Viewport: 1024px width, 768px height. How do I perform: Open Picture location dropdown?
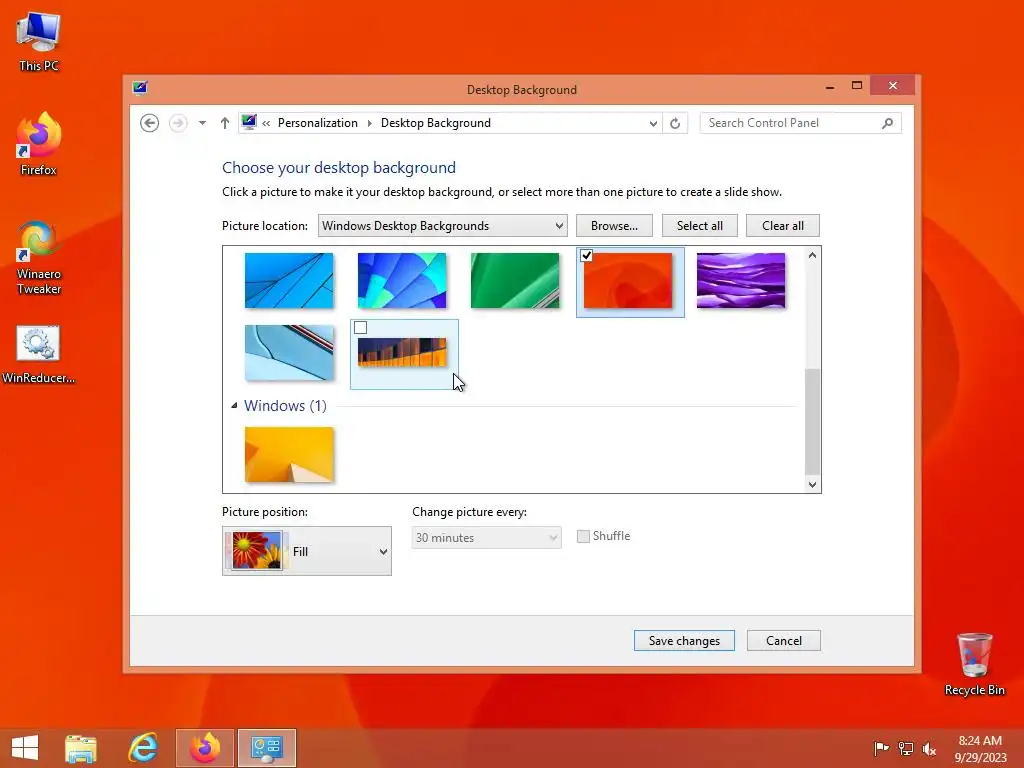tap(443, 225)
